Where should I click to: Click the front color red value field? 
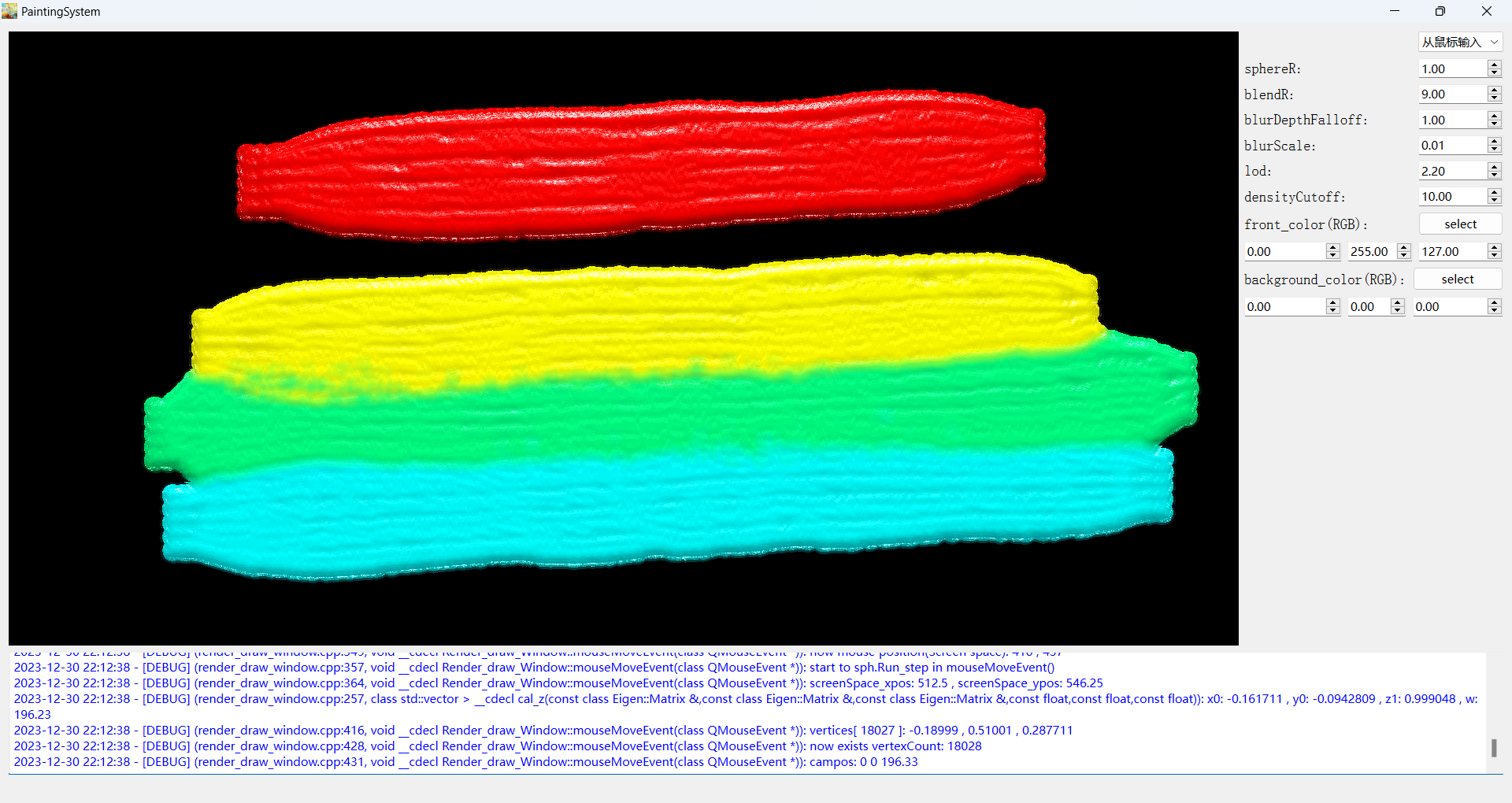(x=1284, y=252)
